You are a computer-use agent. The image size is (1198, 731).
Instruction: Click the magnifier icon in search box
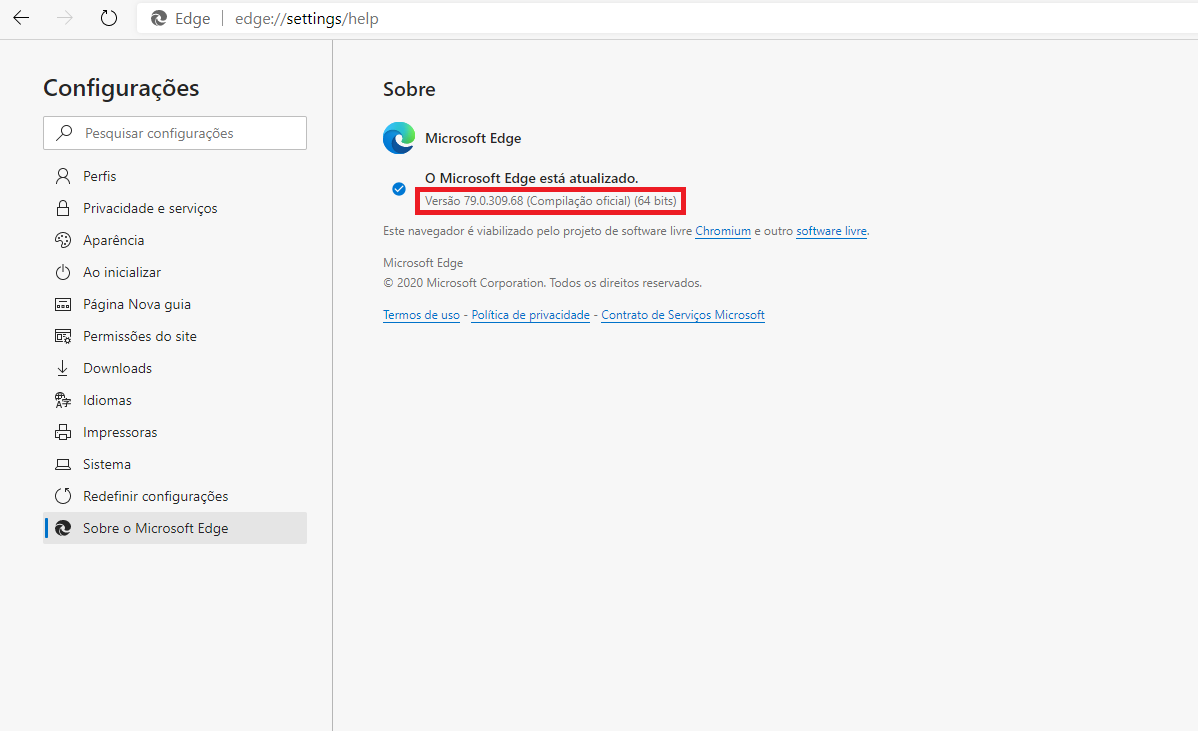[x=65, y=133]
